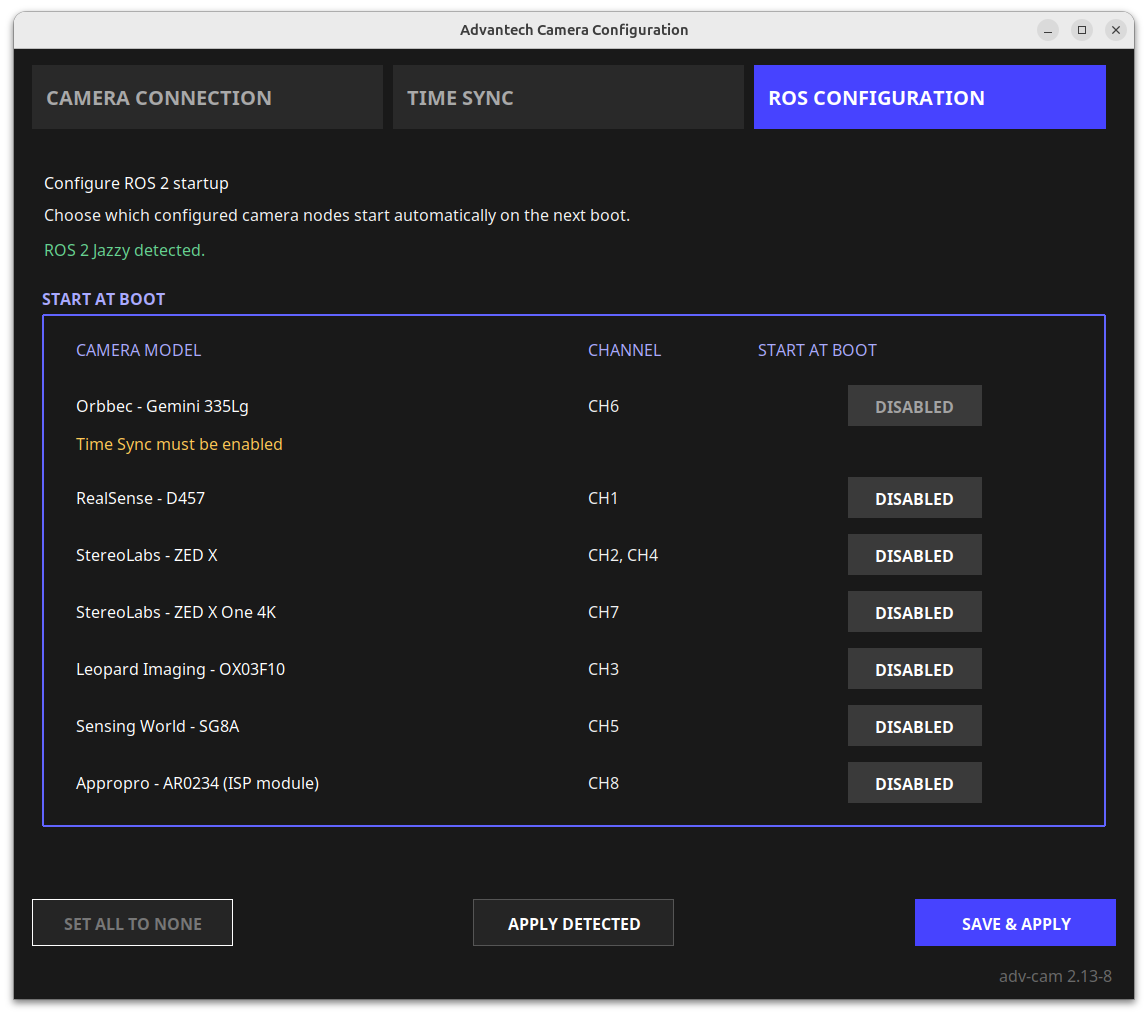
Task: Toggle start at boot for RealSense D457
Action: tap(914, 498)
